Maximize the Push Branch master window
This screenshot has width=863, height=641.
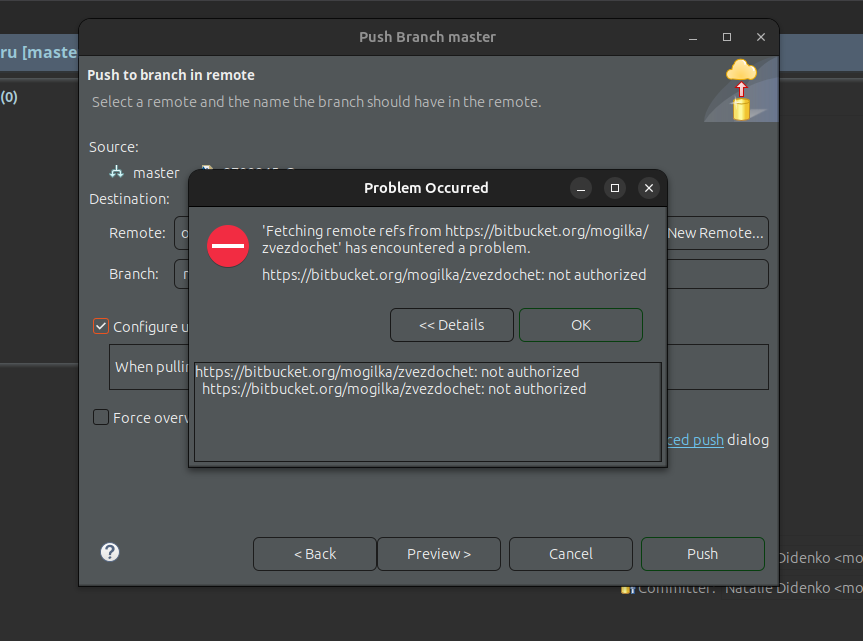point(727,37)
